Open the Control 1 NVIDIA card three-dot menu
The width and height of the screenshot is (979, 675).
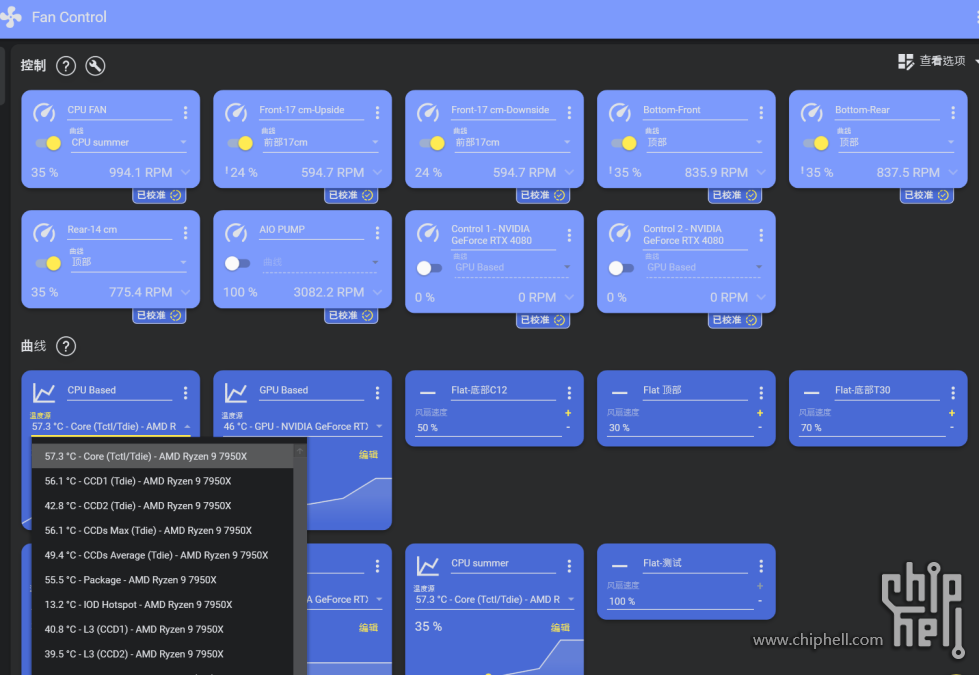click(569, 235)
